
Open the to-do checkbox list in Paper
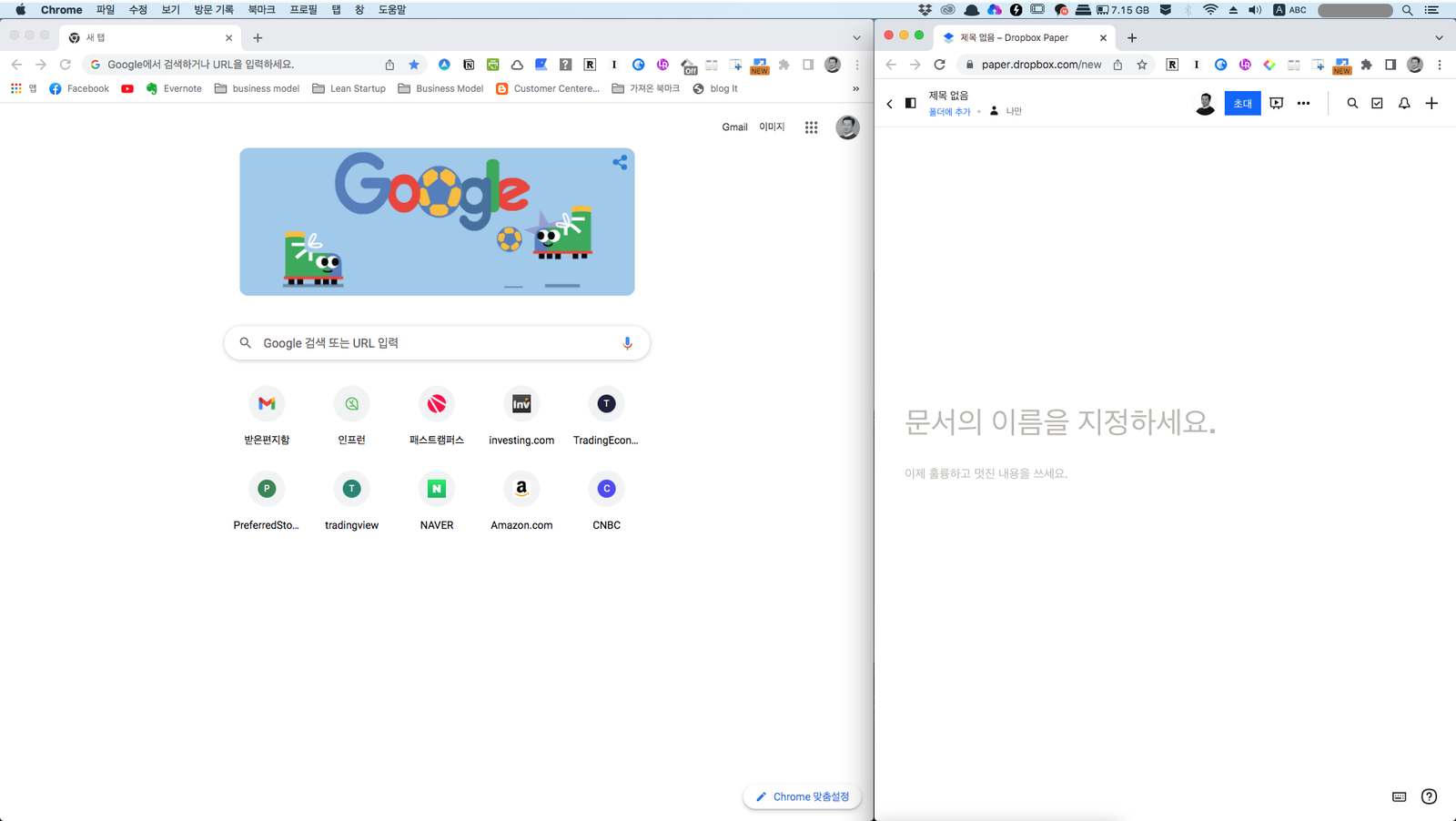tap(1377, 103)
